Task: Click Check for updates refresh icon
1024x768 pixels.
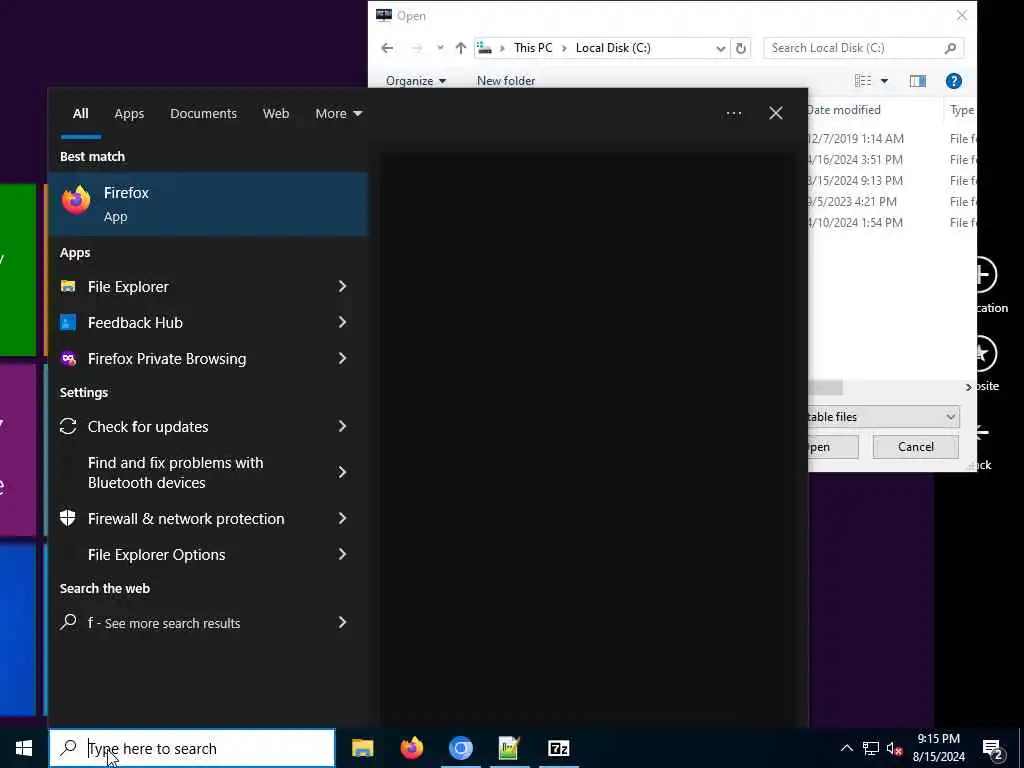Action: coord(68,426)
